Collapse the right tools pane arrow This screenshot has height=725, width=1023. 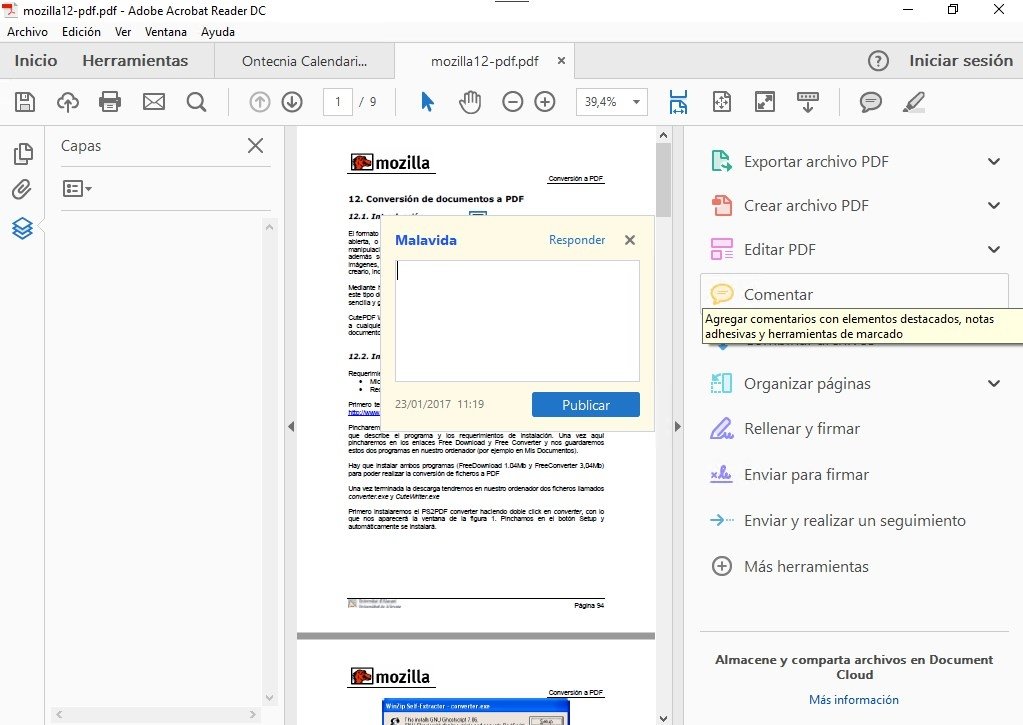677,427
